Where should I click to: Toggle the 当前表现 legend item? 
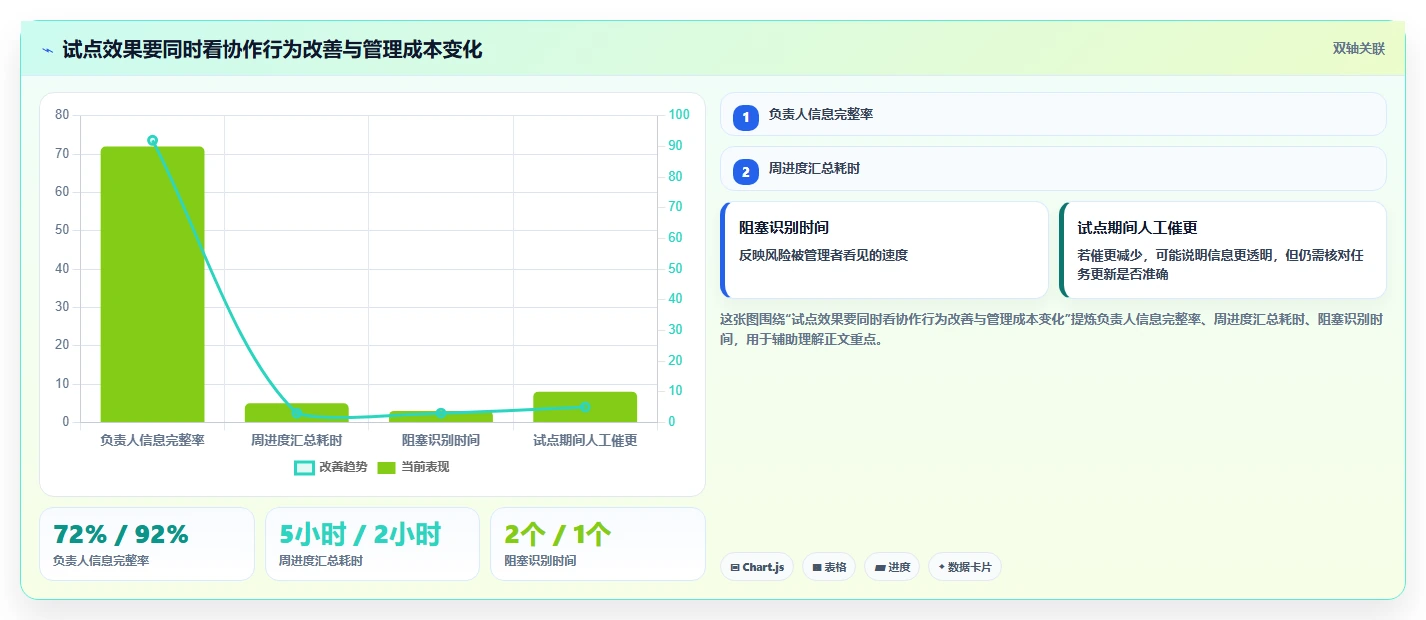(x=413, y=467)
